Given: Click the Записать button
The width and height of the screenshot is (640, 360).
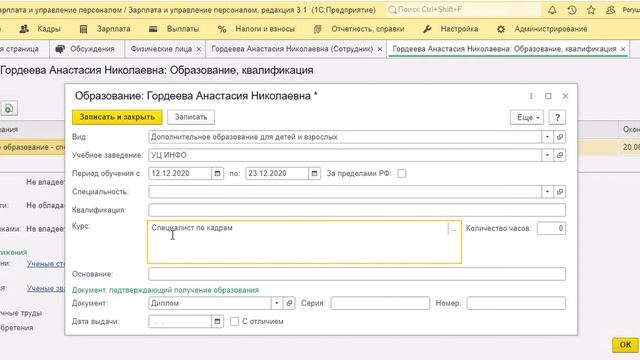Looking at the screenshot, I should coord(191,117).
